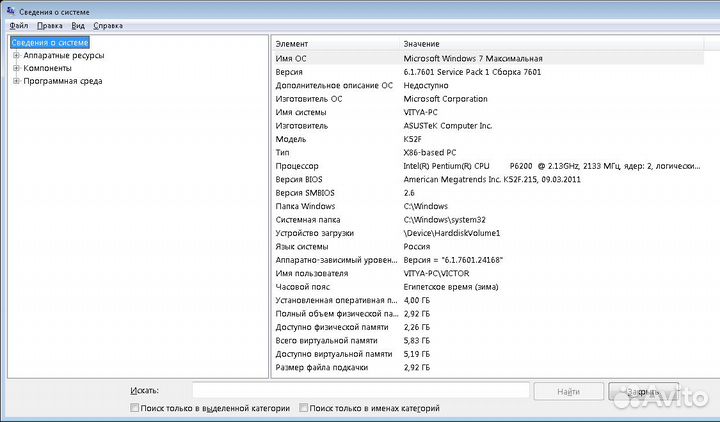Select the Папка Windows row
This screenshot has height=422, width=720.
pos(488,206)
